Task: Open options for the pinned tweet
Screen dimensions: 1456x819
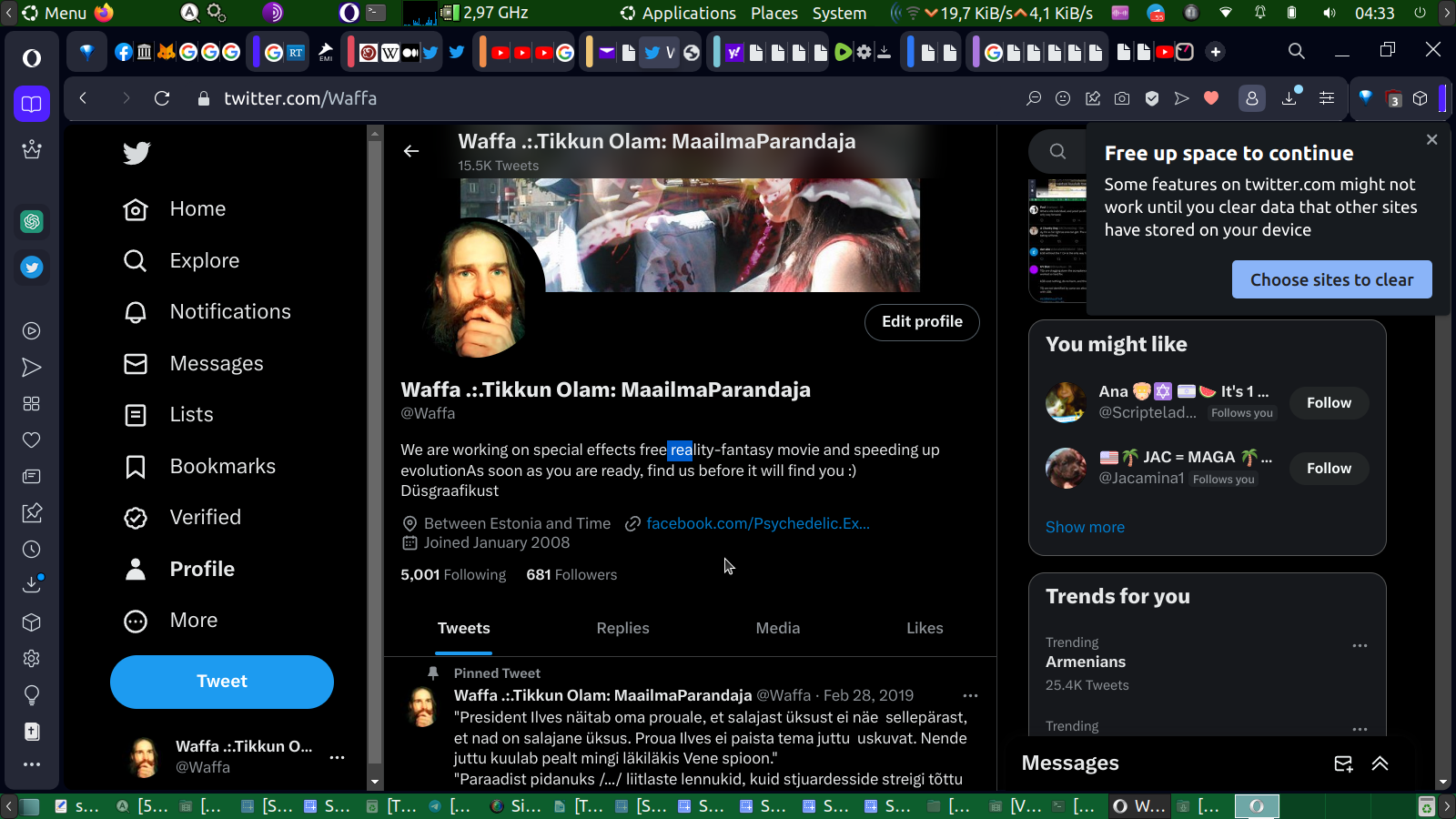Action: point(971,695)
